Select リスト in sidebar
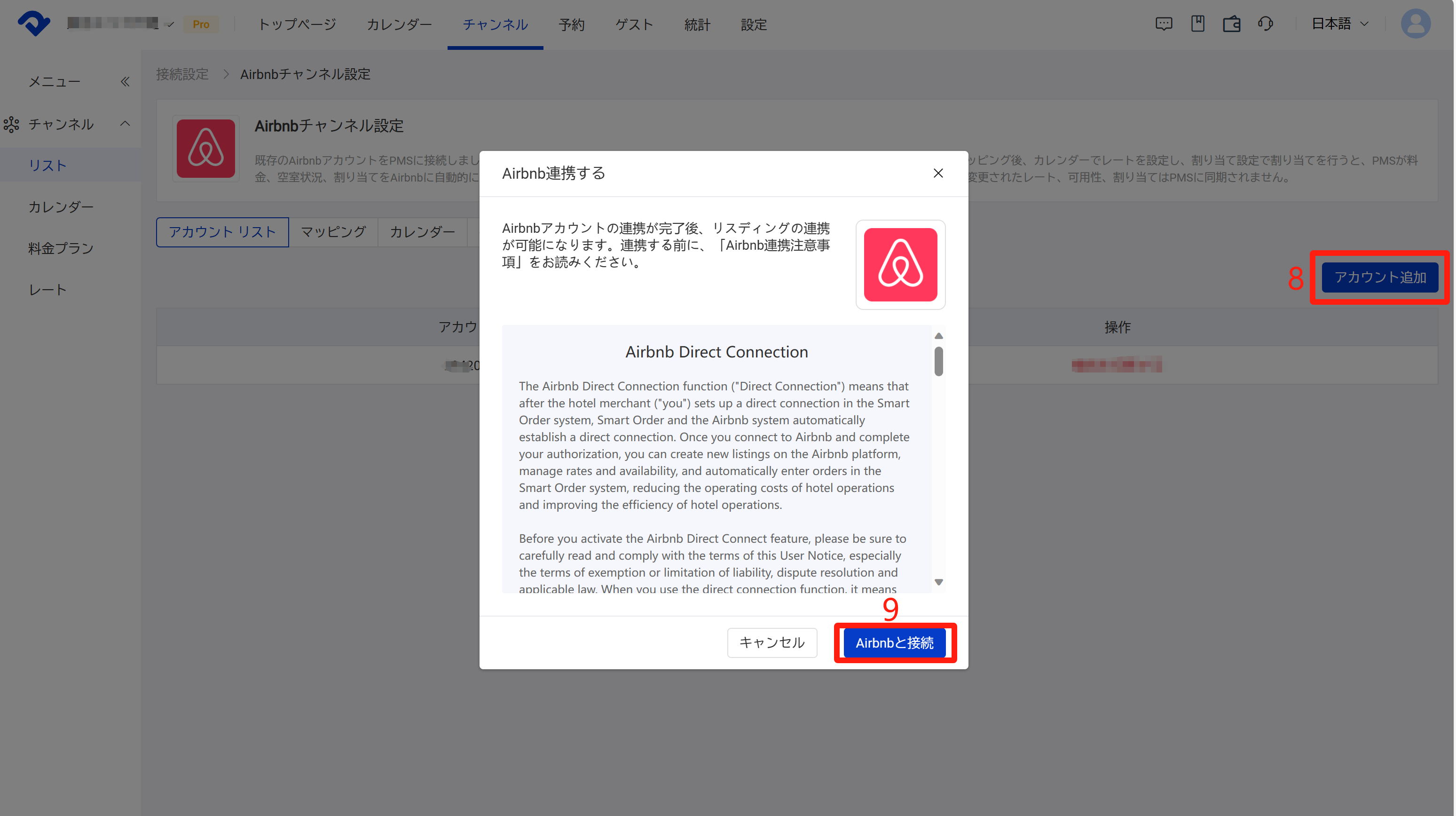The width and height of the screenshot is (1456, 816). pos(70,165)
